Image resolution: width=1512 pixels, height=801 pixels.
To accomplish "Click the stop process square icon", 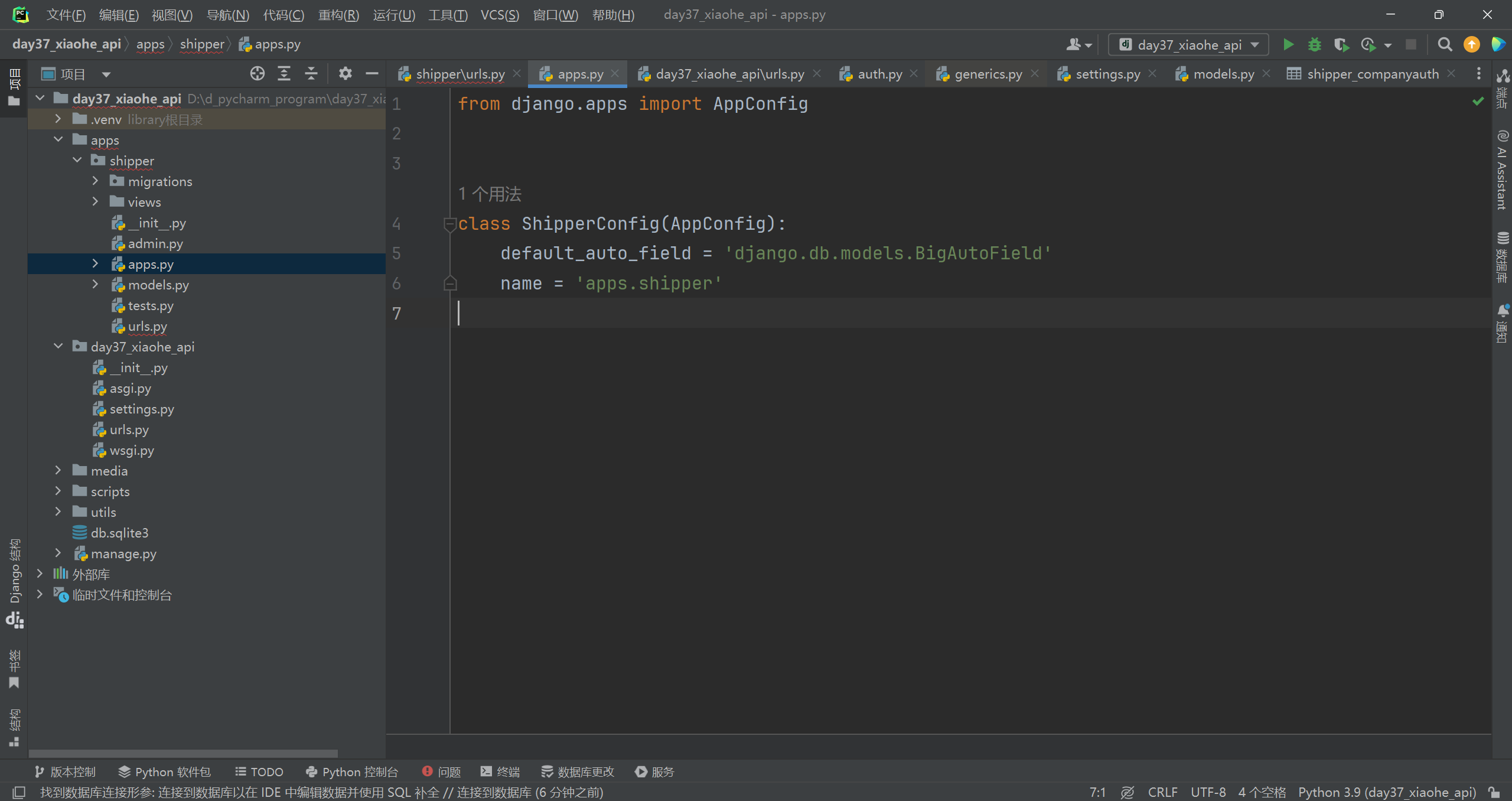I will (x=1411, y=45).
